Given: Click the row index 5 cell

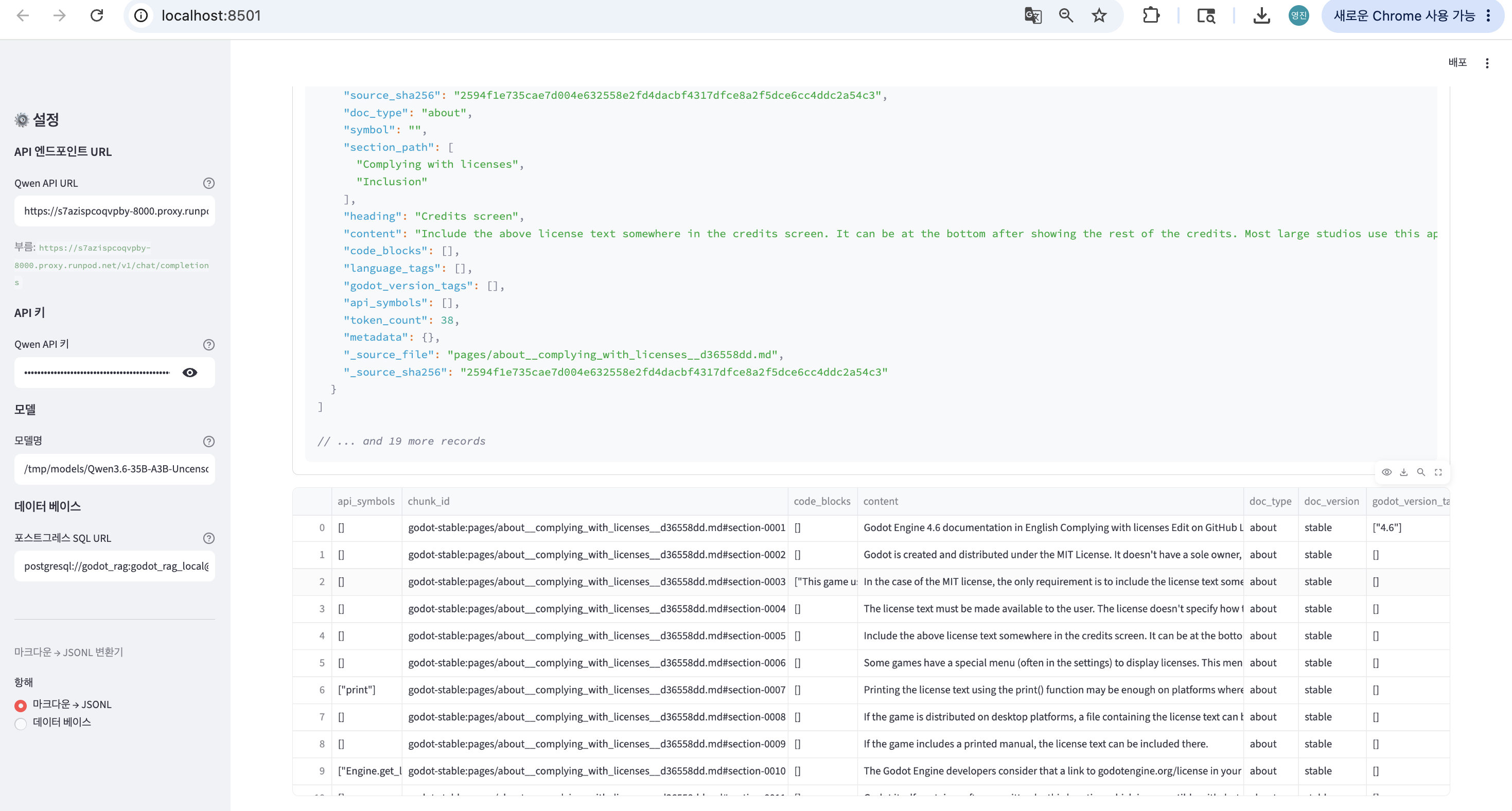Looking at the screenshot, I should click(x=312, y=663).
